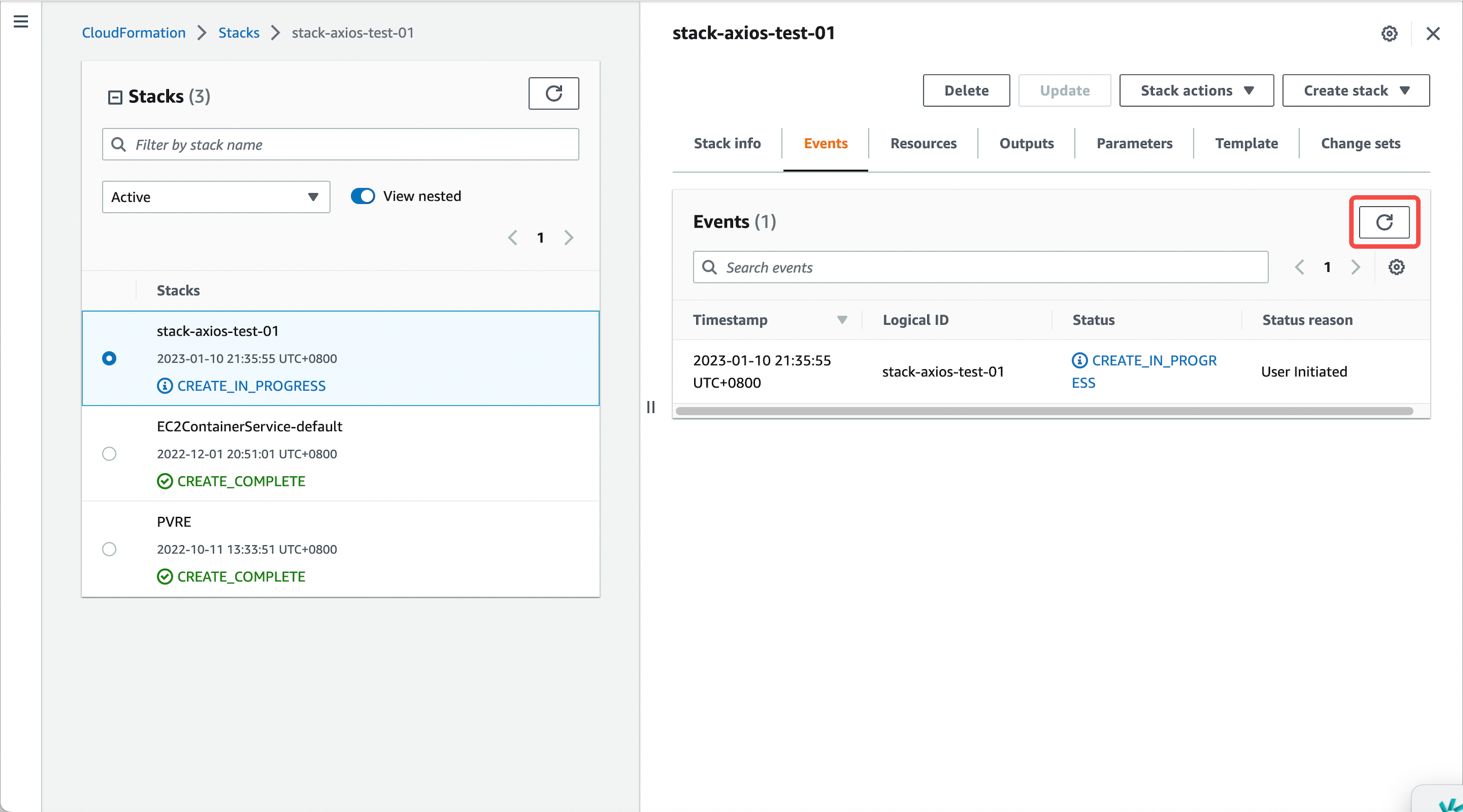Click the Stacks column header in list

tap(178, 291)
